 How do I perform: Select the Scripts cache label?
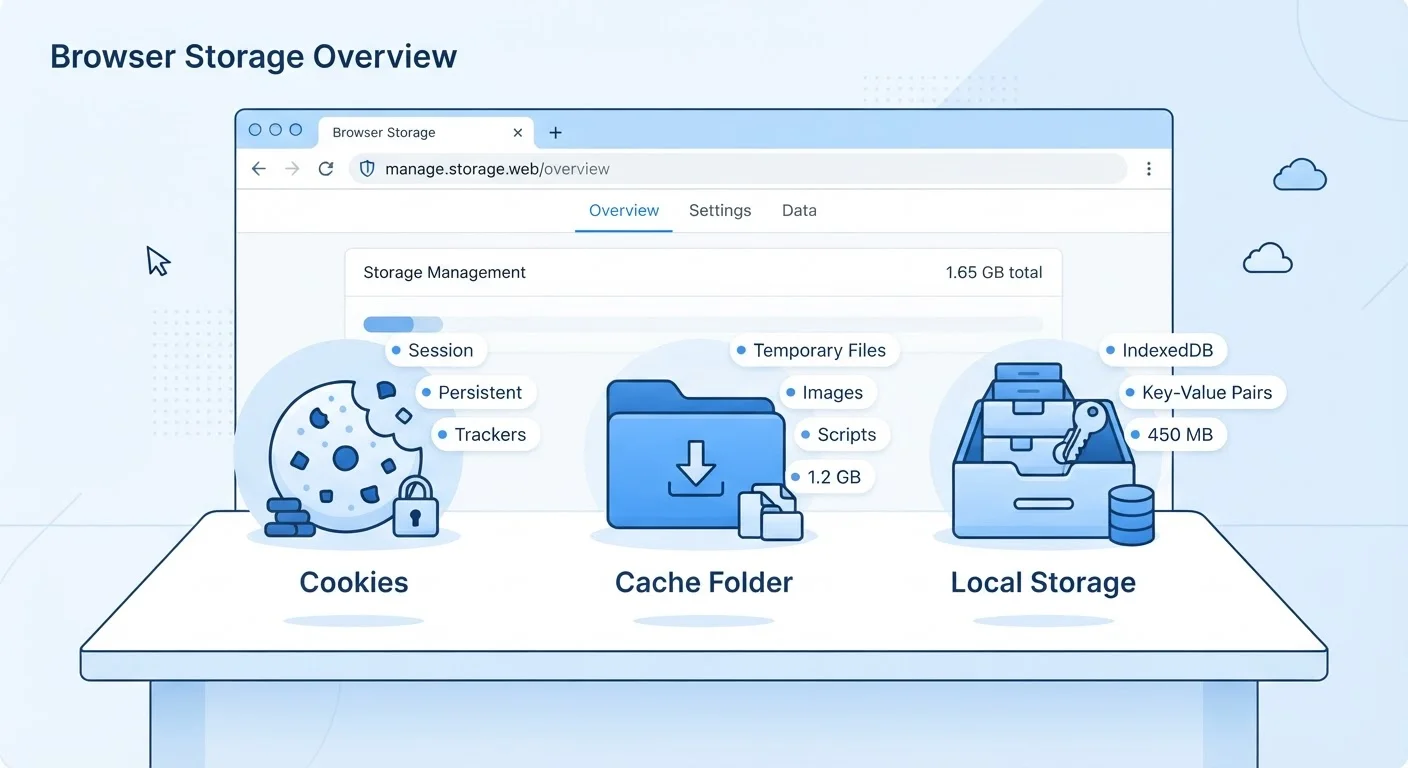tap(842, 435)
